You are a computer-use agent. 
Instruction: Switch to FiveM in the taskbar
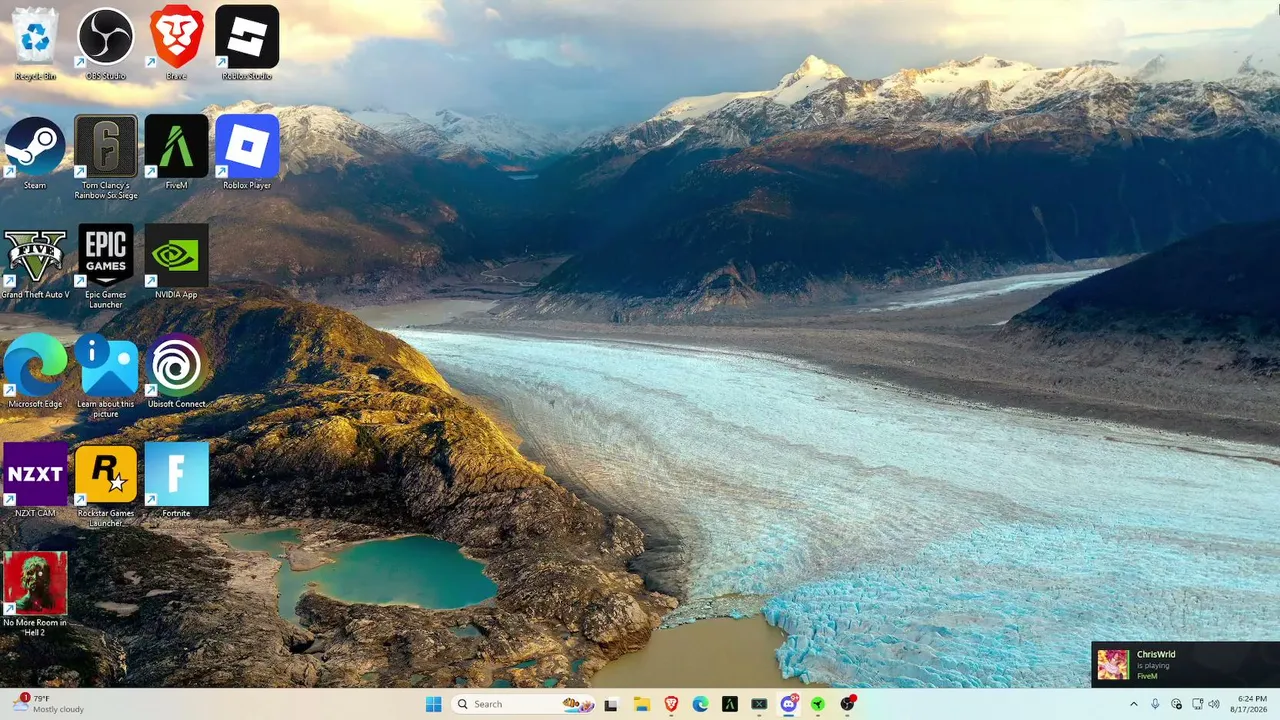click(730, 704)
